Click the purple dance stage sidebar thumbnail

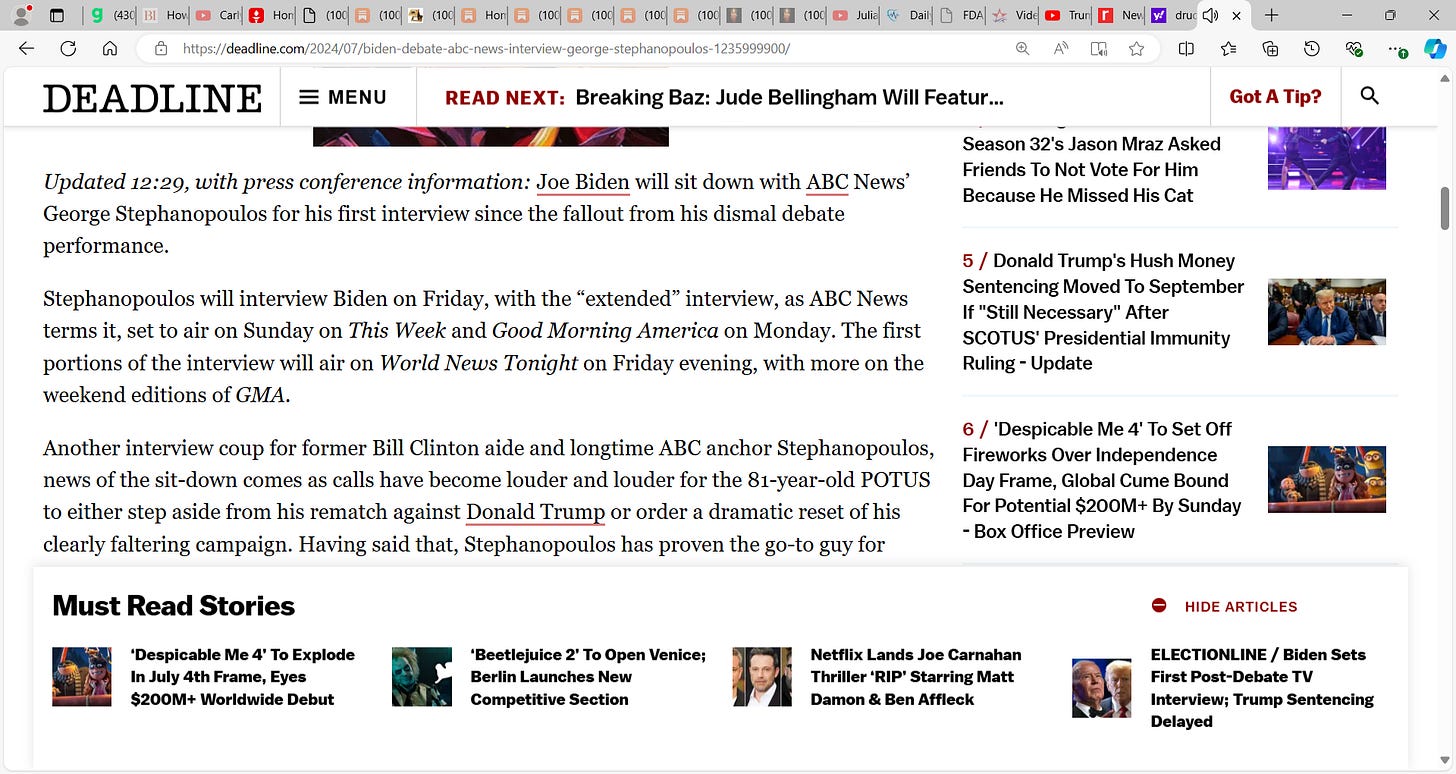1327,158
